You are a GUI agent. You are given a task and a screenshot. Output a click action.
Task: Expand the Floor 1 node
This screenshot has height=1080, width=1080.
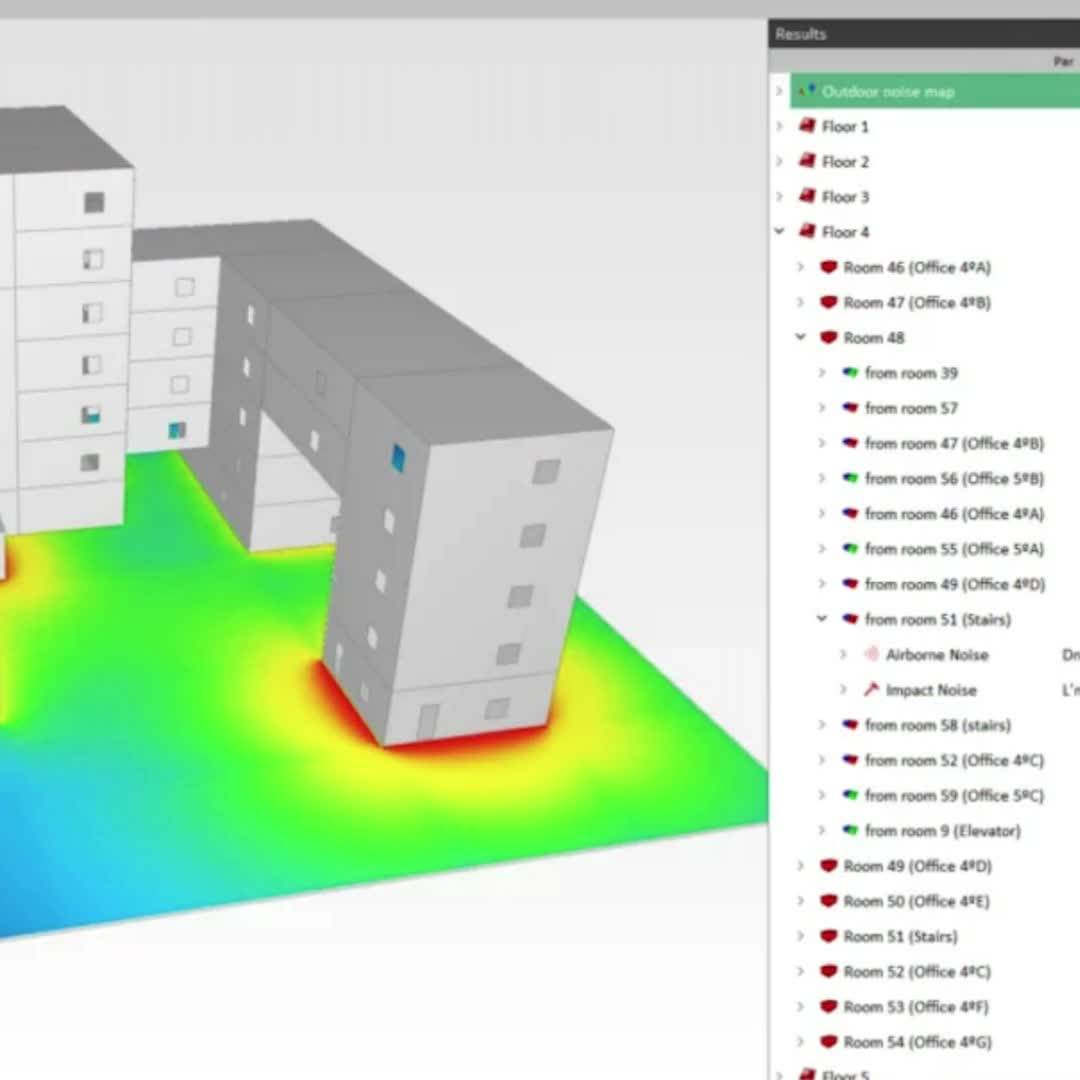click(779, 126)
